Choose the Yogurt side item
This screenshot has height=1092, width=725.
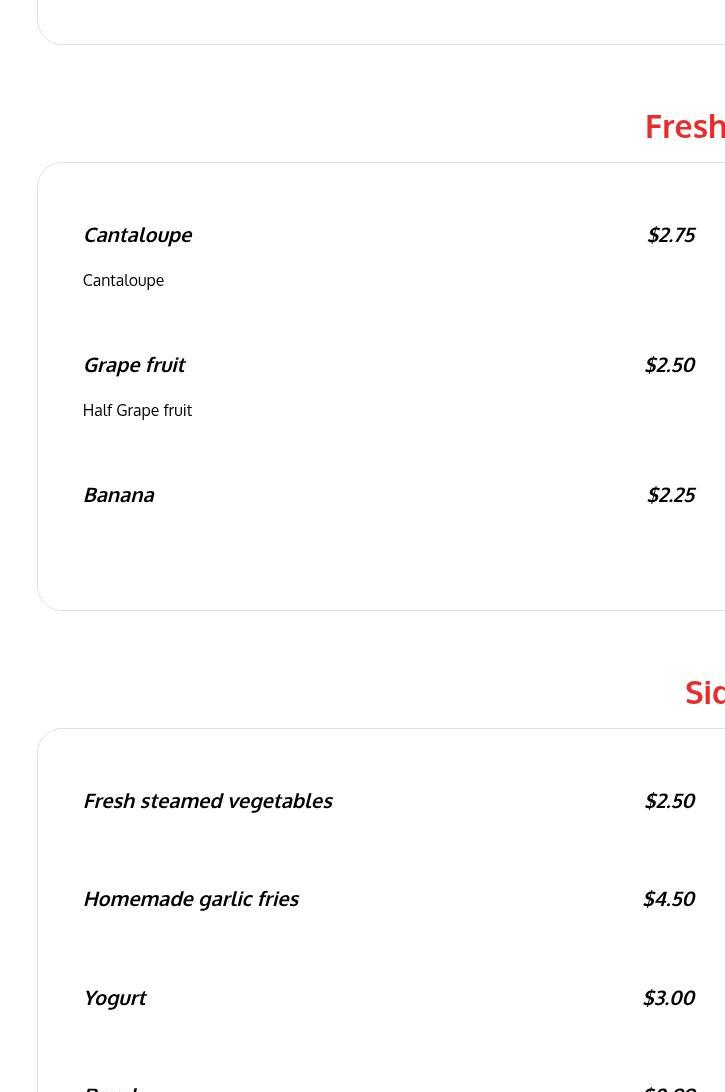tap(114, 998)
